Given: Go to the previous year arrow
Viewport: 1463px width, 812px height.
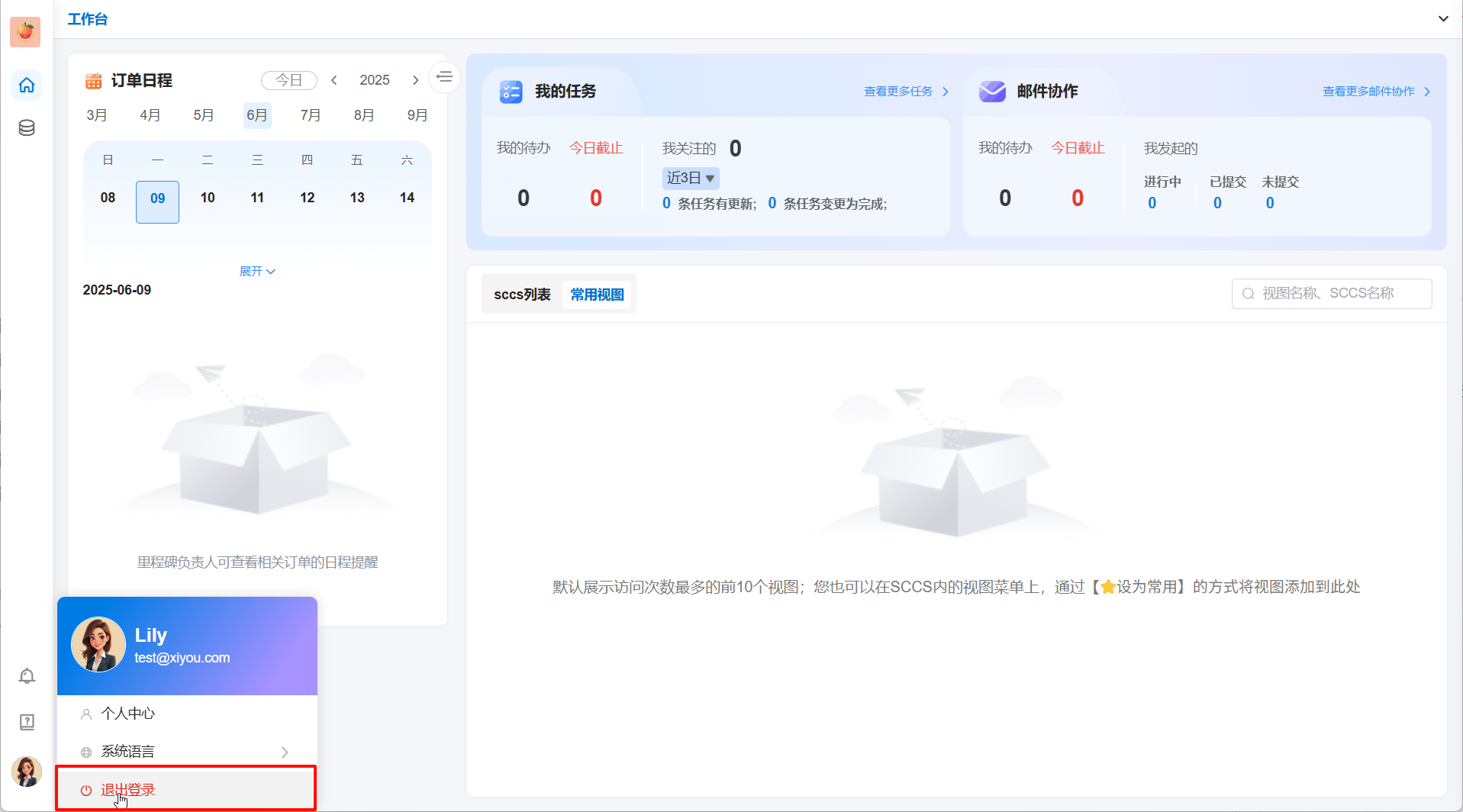Looking at the screenshot, I should 334,80.
